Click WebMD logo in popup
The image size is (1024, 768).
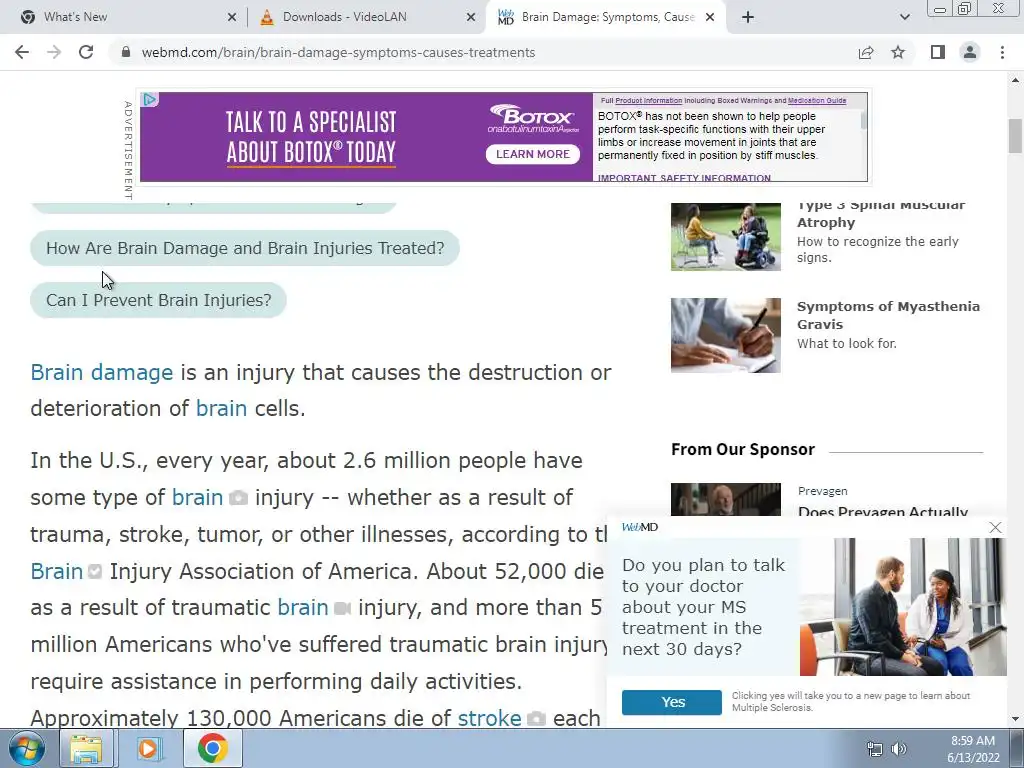pyautogui.click(x=640, y=527)
